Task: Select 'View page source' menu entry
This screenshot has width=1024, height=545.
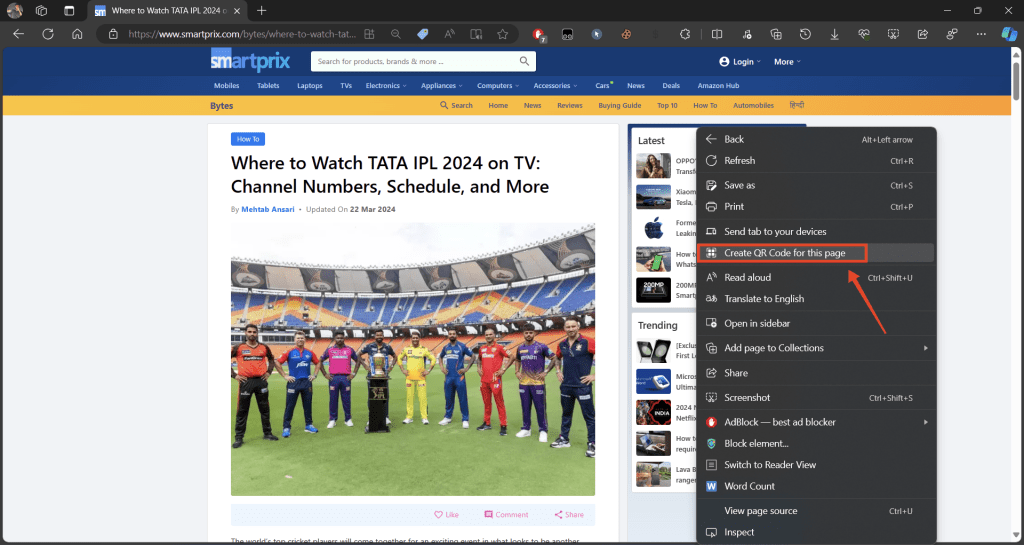Action: tap(816, 511)
